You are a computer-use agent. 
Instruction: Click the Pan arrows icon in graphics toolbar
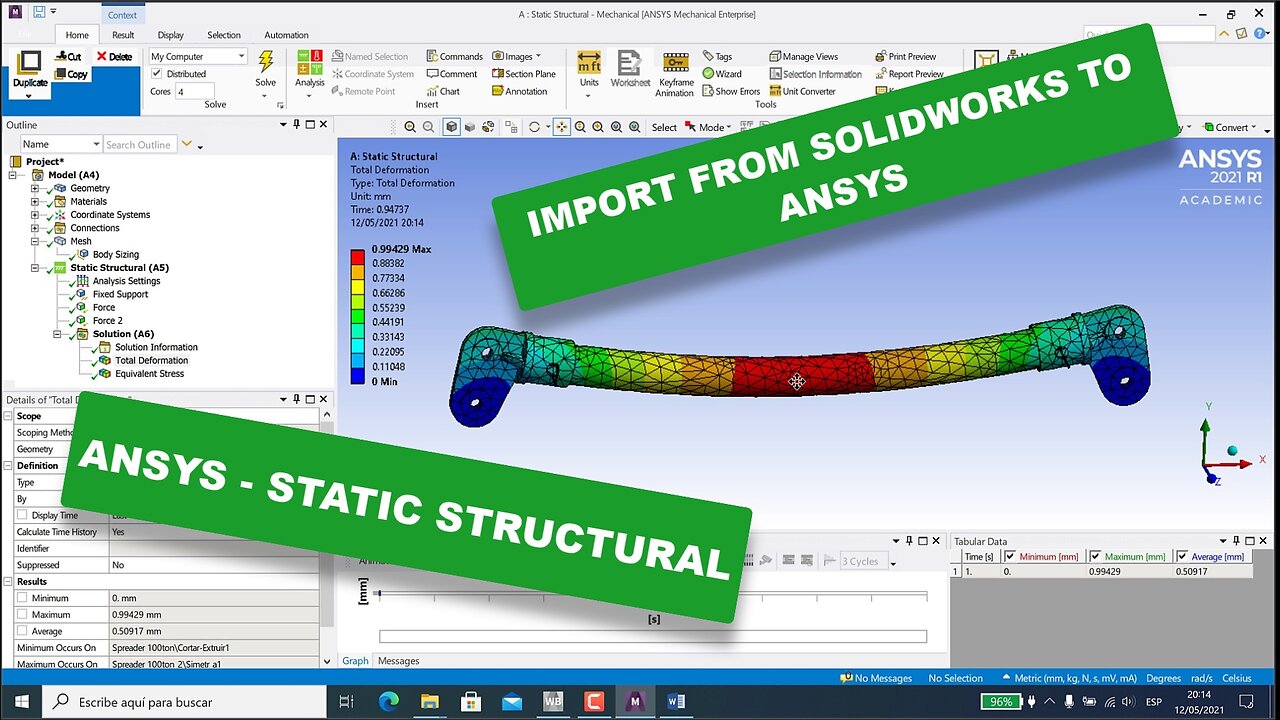[561, 127]
